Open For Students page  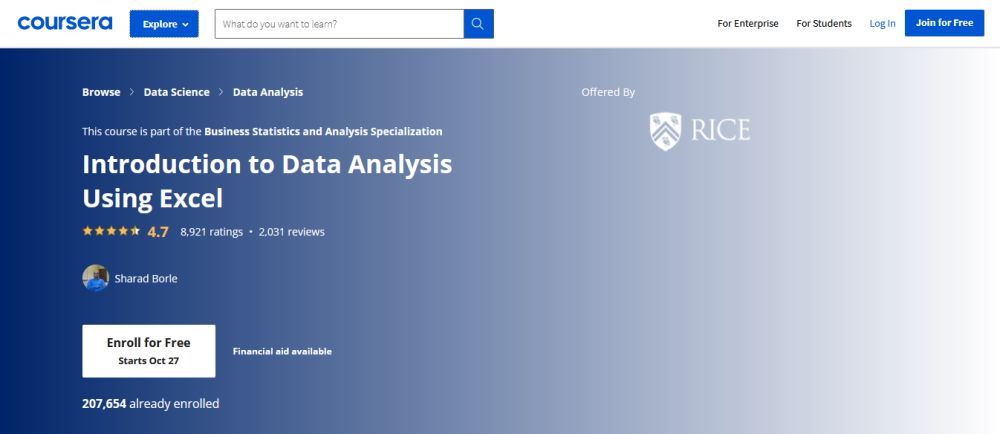point(823,24)
